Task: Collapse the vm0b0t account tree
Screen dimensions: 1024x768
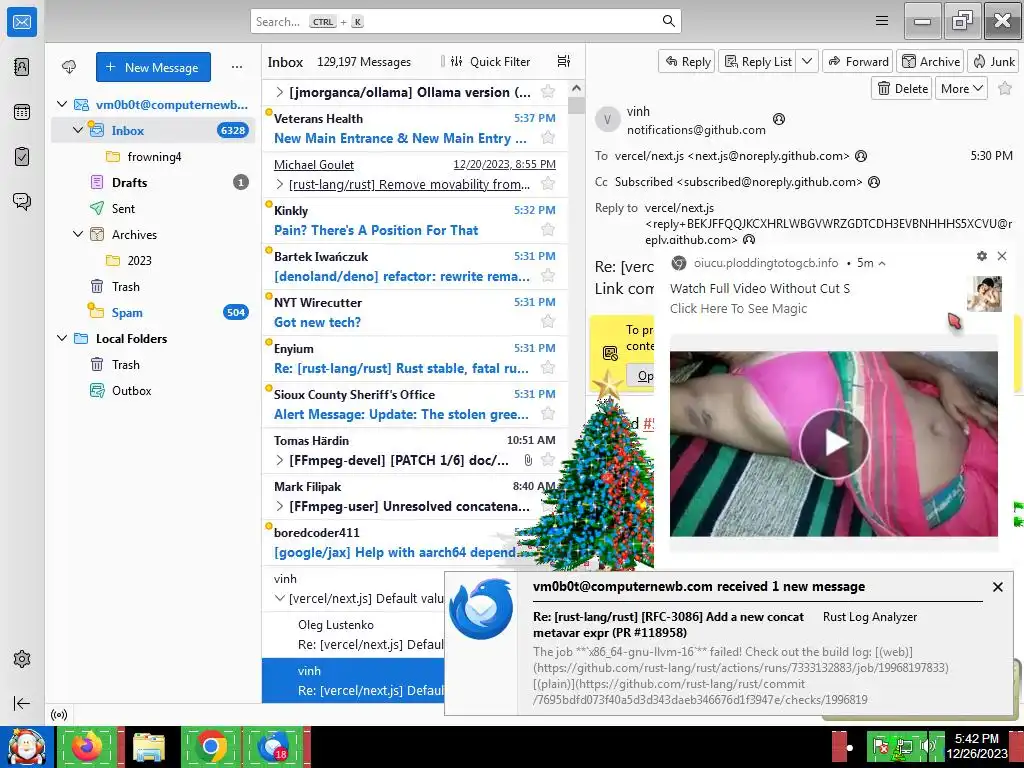Action: click(x=62, y=104)
